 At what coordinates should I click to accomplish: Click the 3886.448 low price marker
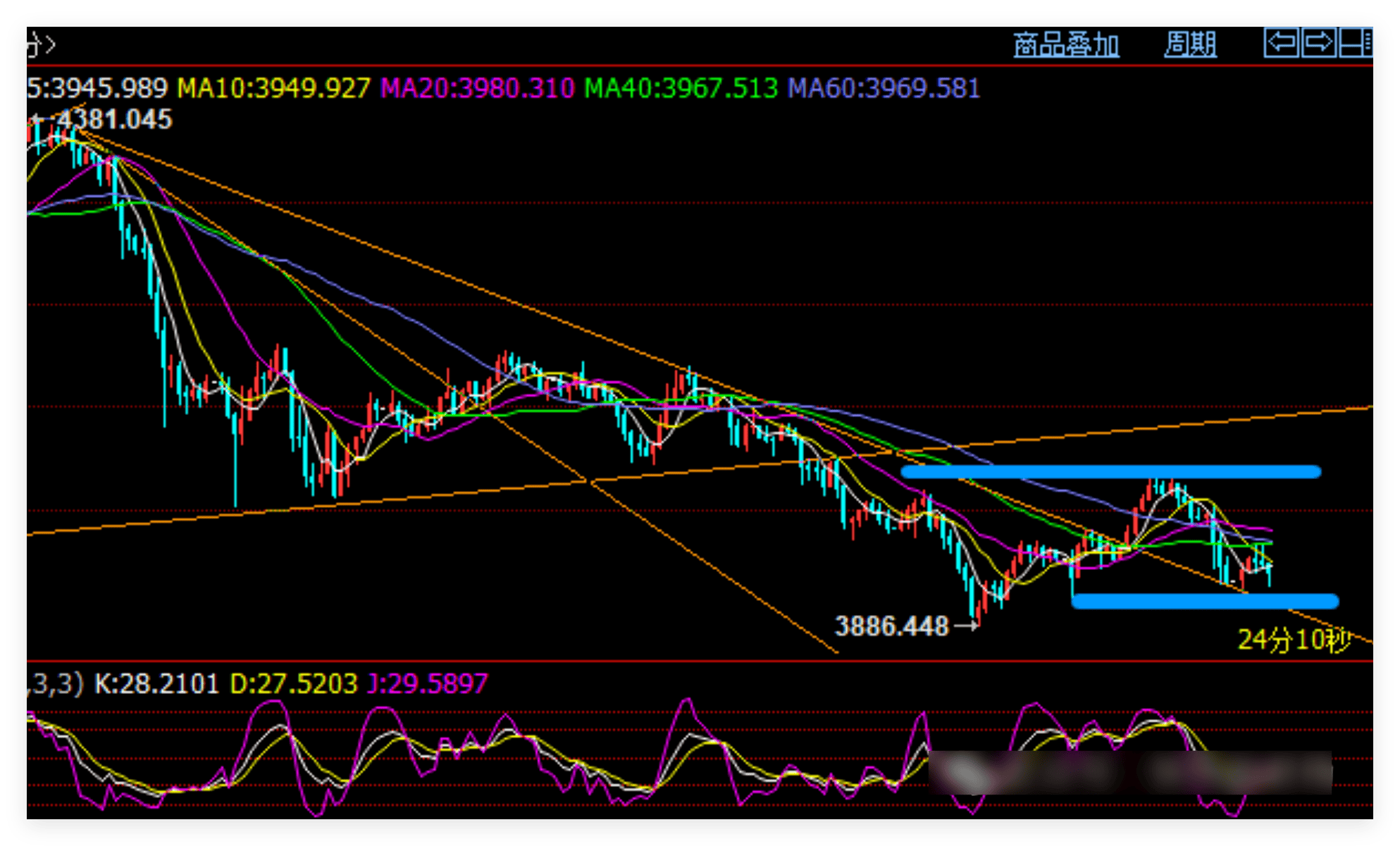click(x=892, y=626)
